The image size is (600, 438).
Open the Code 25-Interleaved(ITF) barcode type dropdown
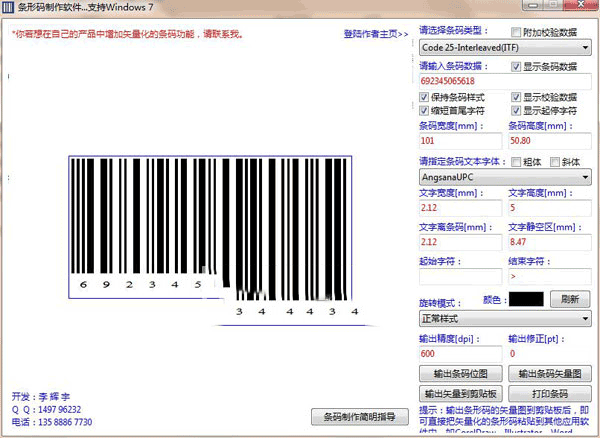click(x=505, y=48)
